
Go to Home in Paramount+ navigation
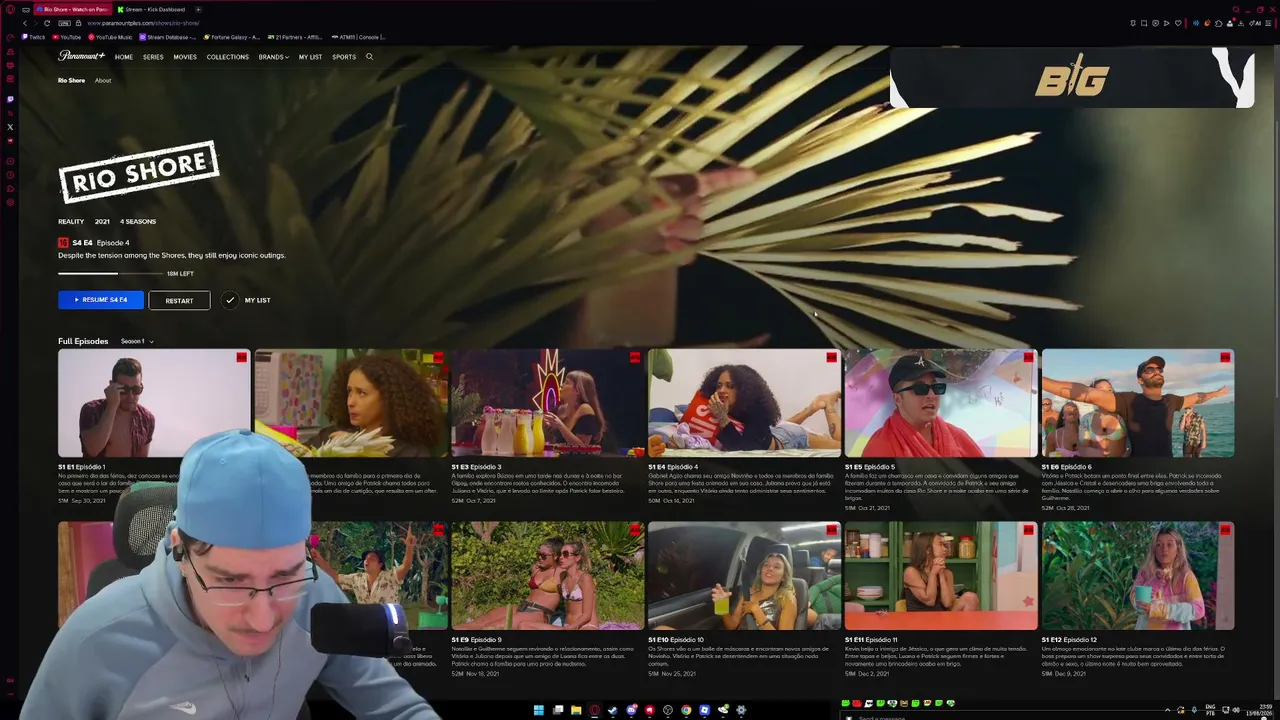123,57
